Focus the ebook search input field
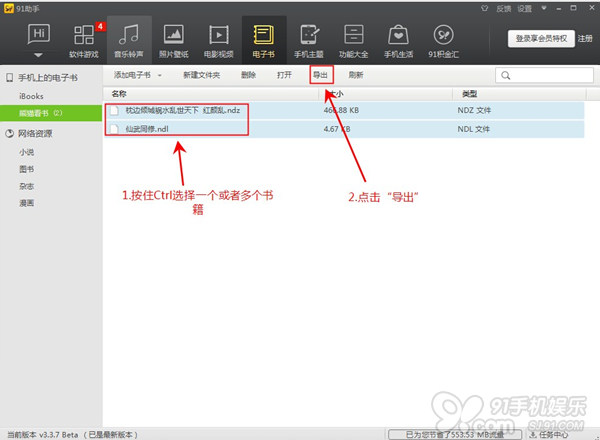 coord(544,75)
